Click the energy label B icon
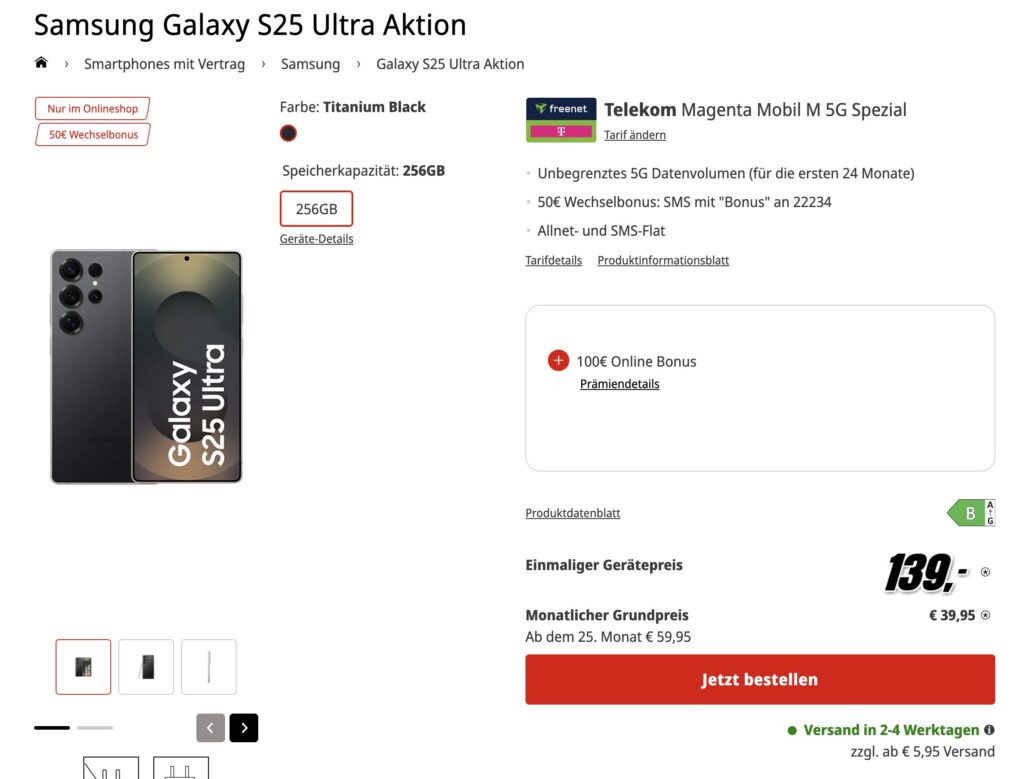 970,513
